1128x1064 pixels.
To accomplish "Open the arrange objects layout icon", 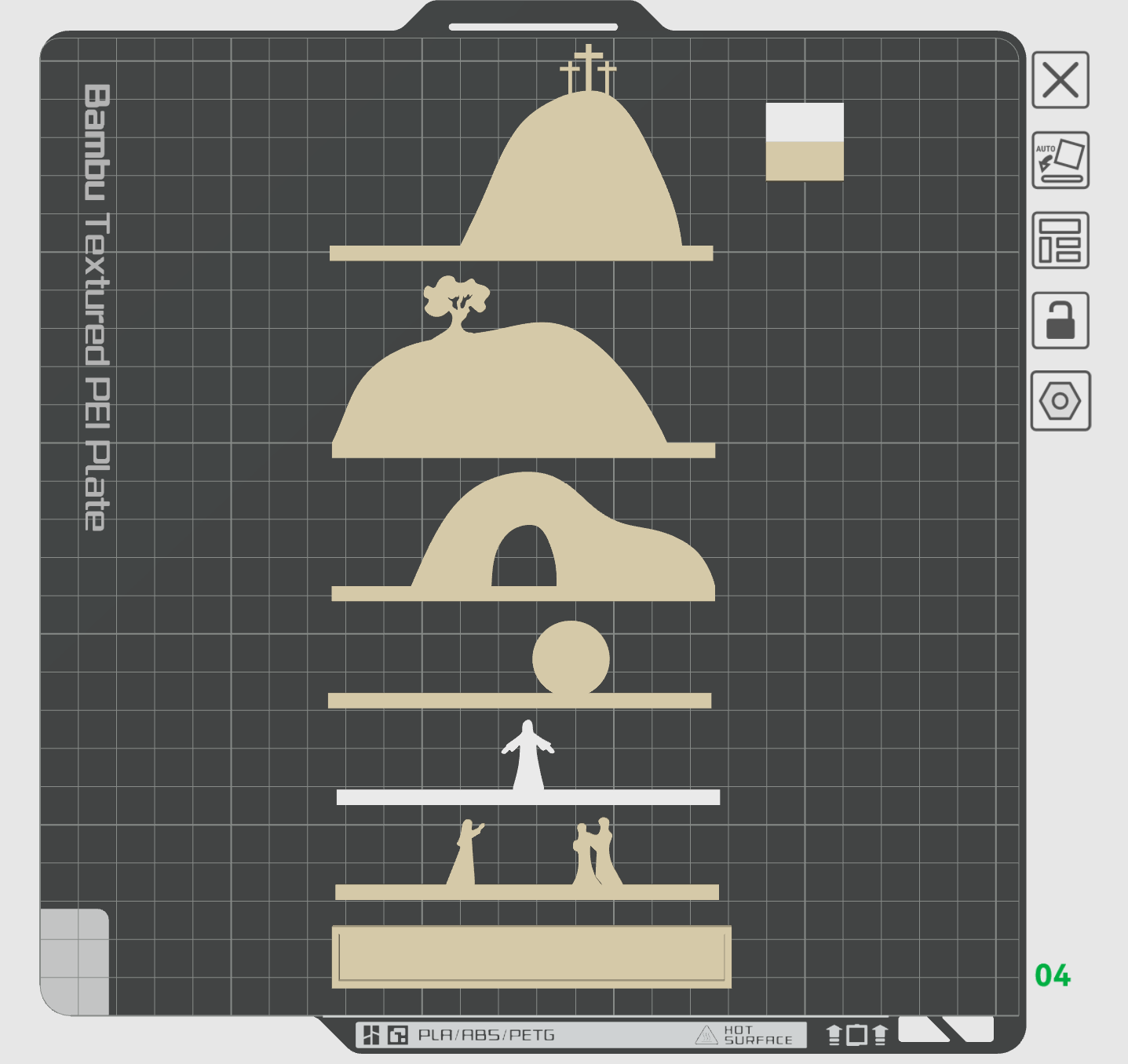I will point(1060,240).
